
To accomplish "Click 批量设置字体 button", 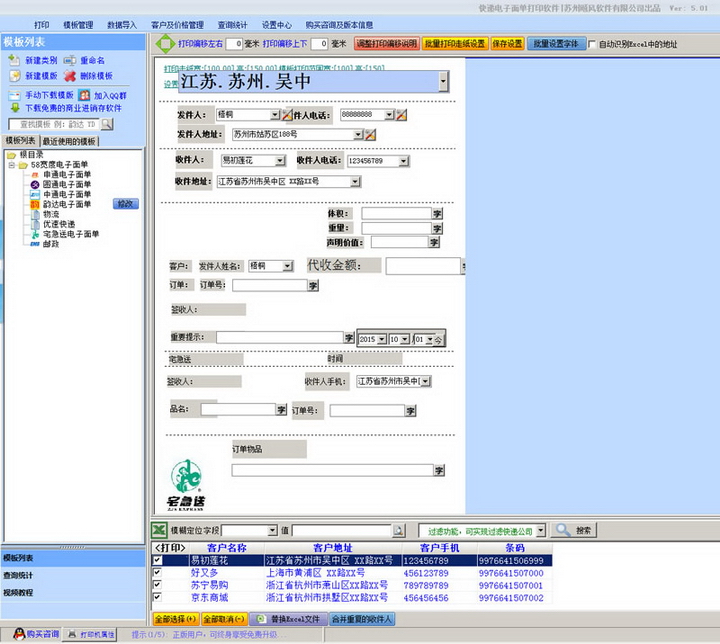I will click(x=556, y=44).
